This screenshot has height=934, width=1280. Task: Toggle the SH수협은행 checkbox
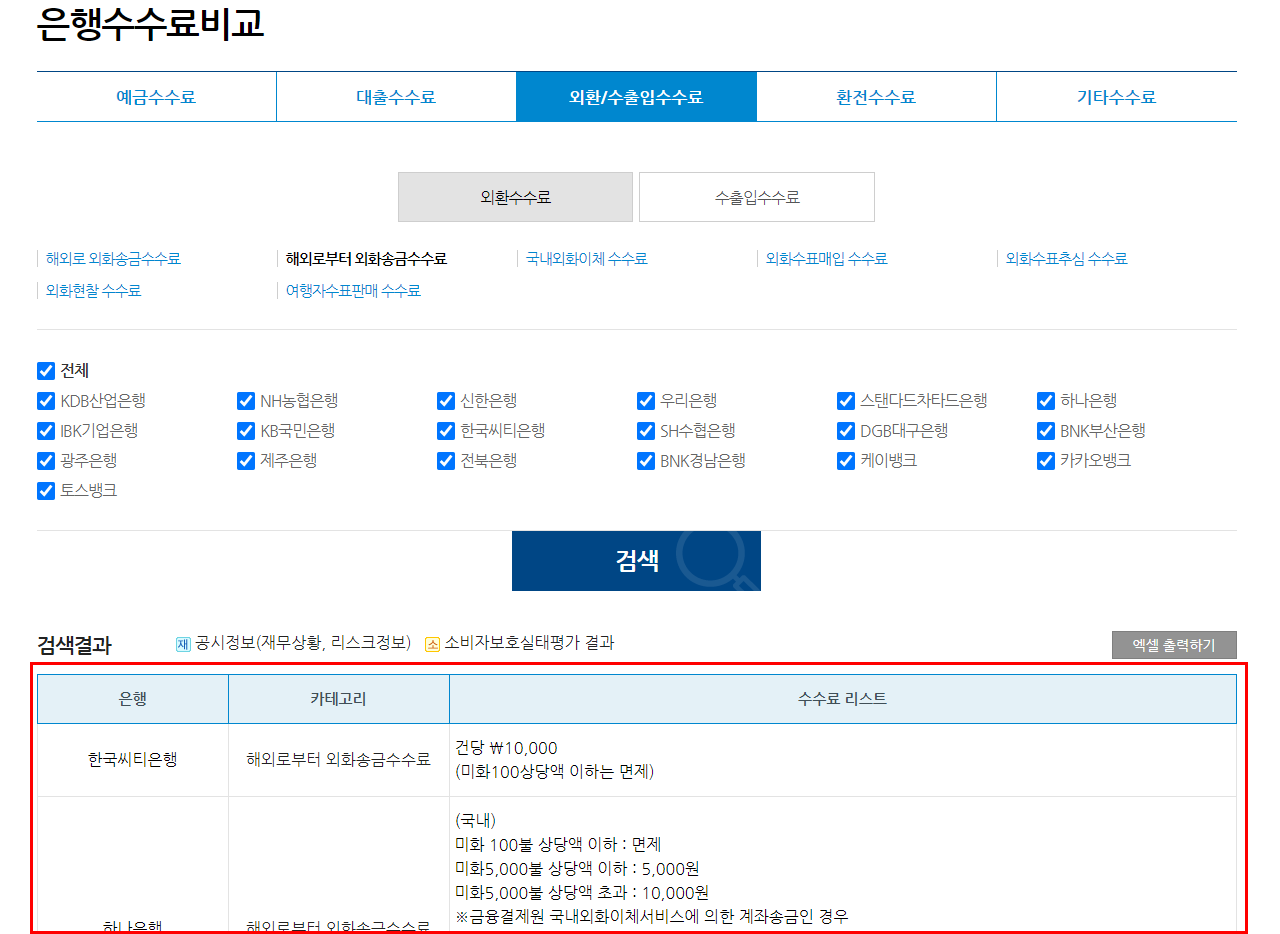pyautogui.click(x=646, y=431)
